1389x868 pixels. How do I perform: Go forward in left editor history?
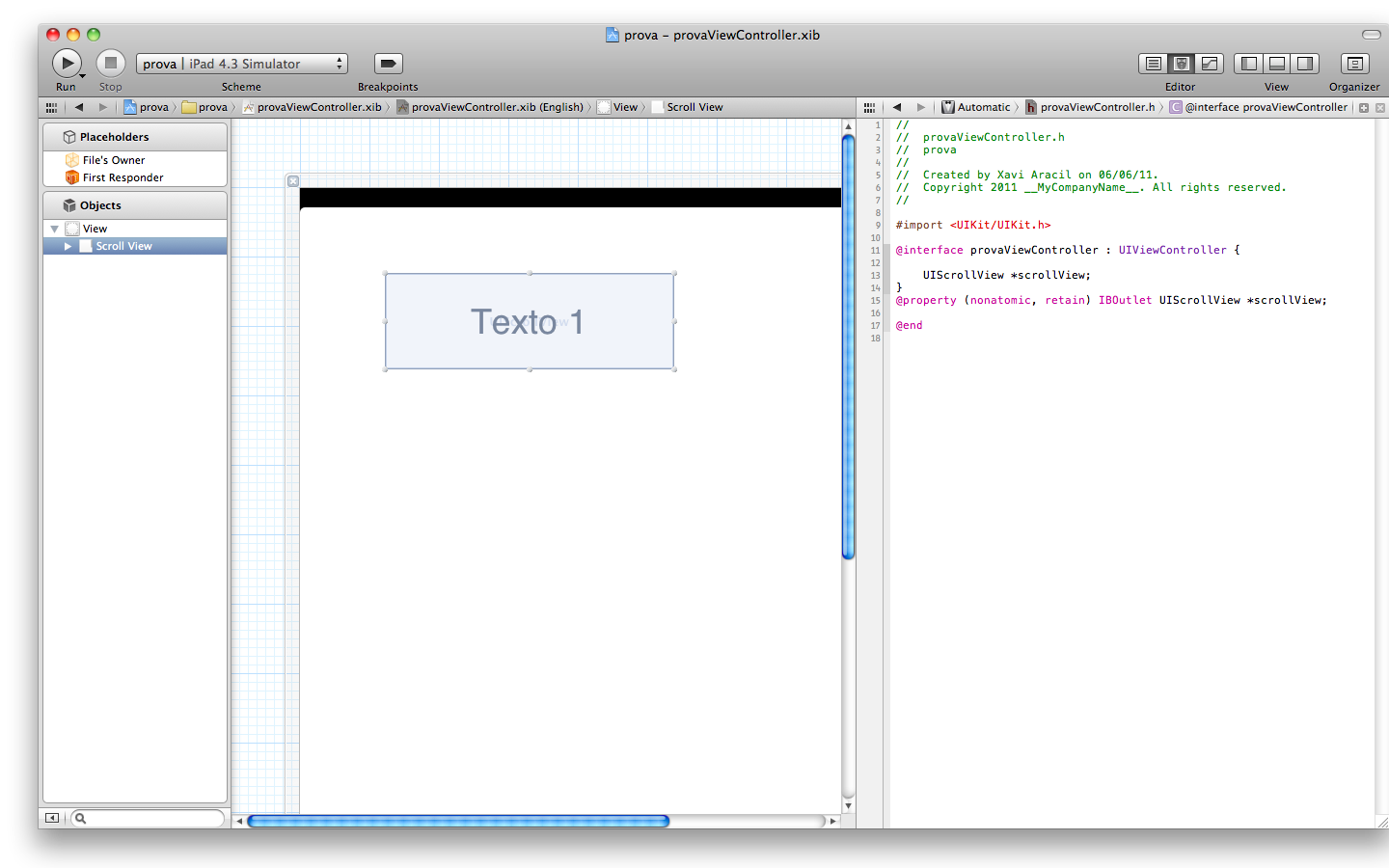[x=102, y=107]
